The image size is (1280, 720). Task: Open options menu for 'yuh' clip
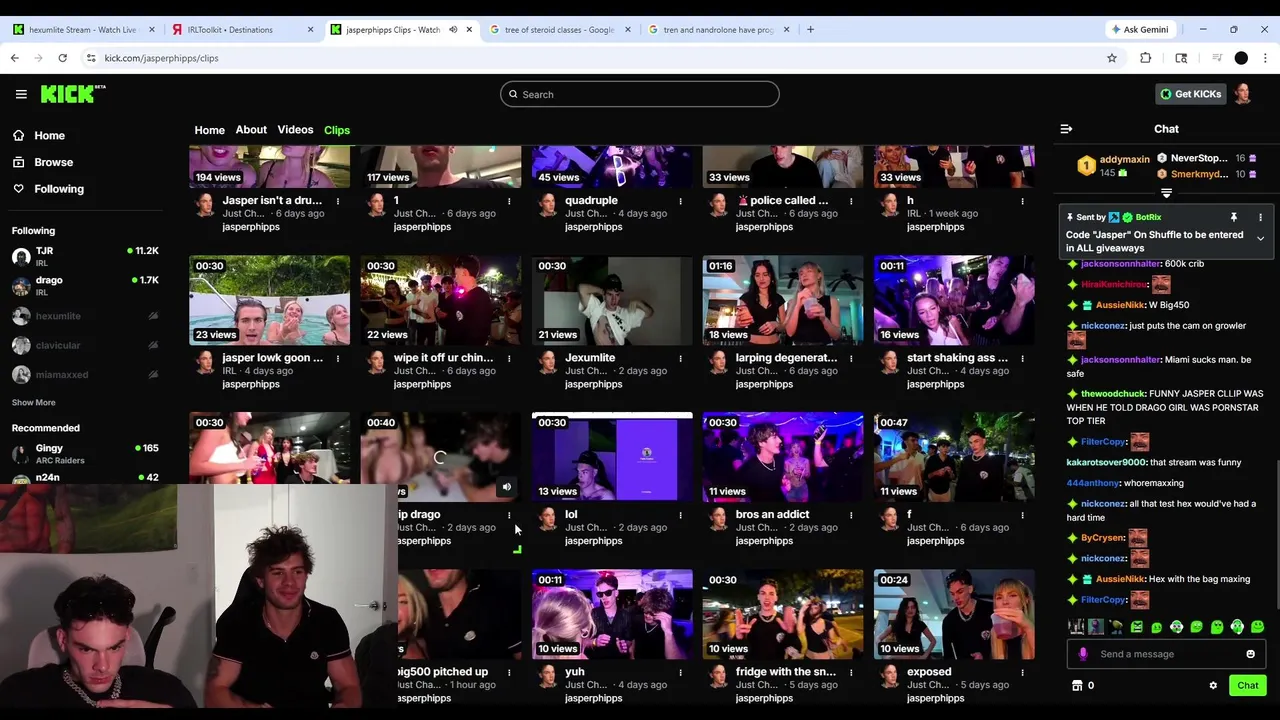[680, 672]
